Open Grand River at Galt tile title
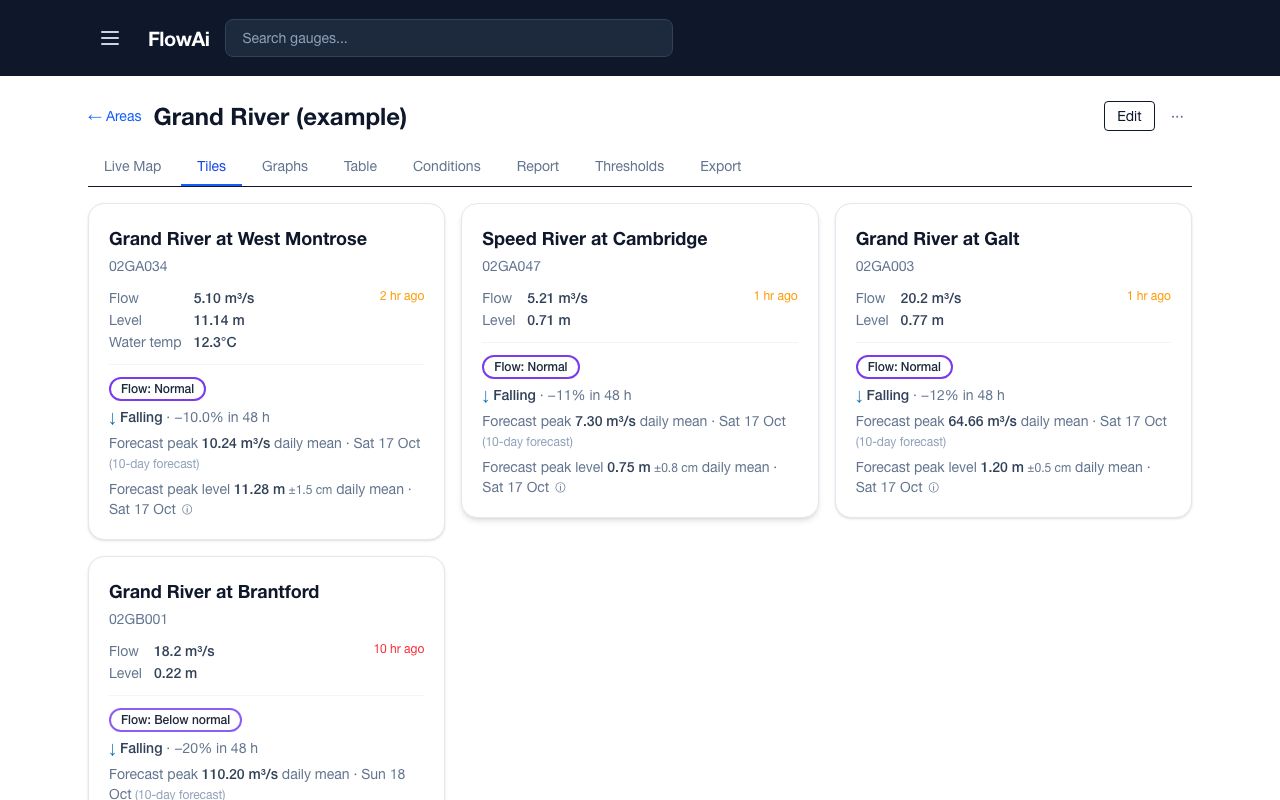This screenshot has width=1280, height=800. pyautogui.click(x=938, y=239)
